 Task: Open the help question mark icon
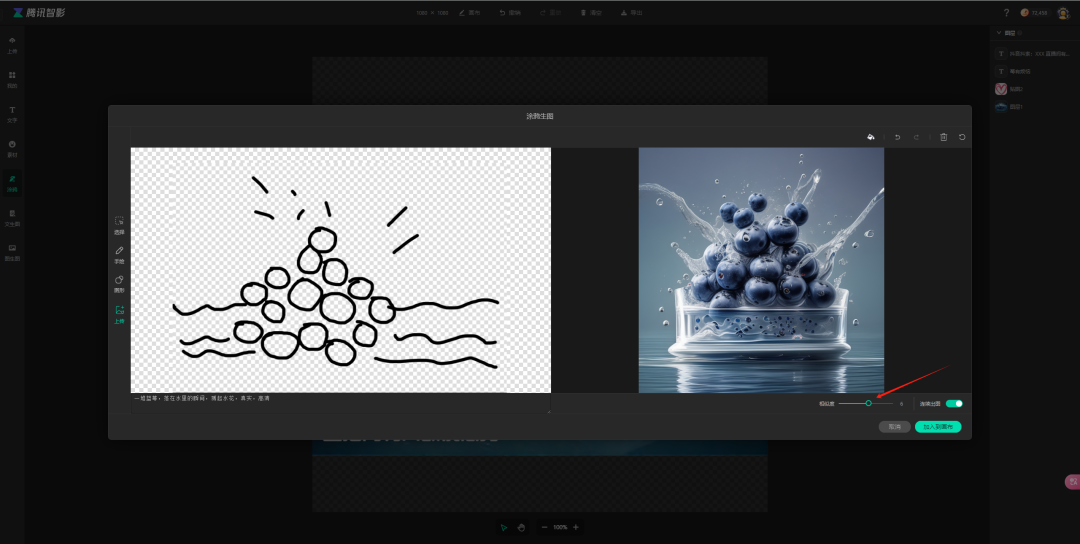tap(1006, 13)
